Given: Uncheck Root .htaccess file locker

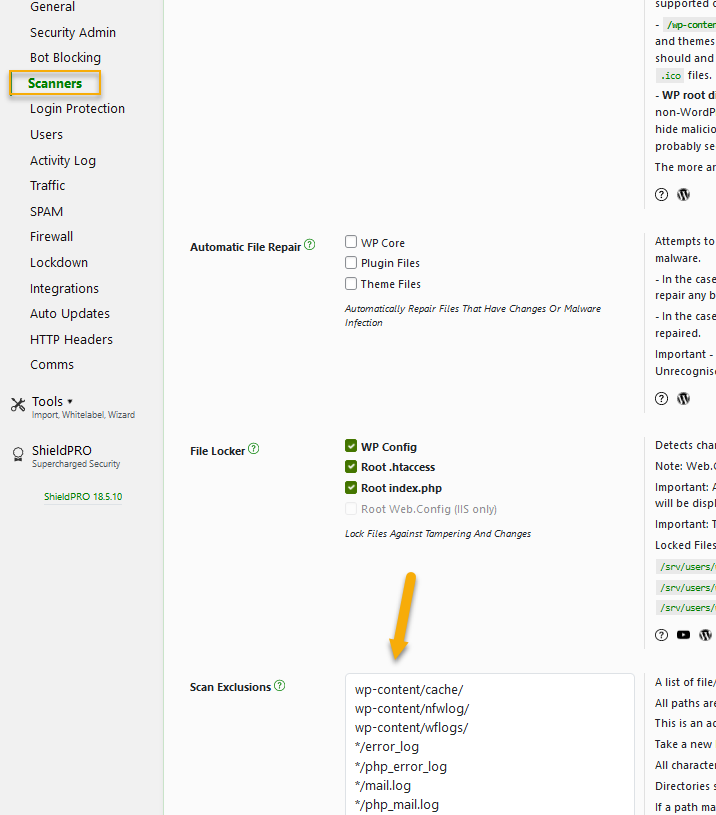Looking at the screenshot, I should (351, 466).
